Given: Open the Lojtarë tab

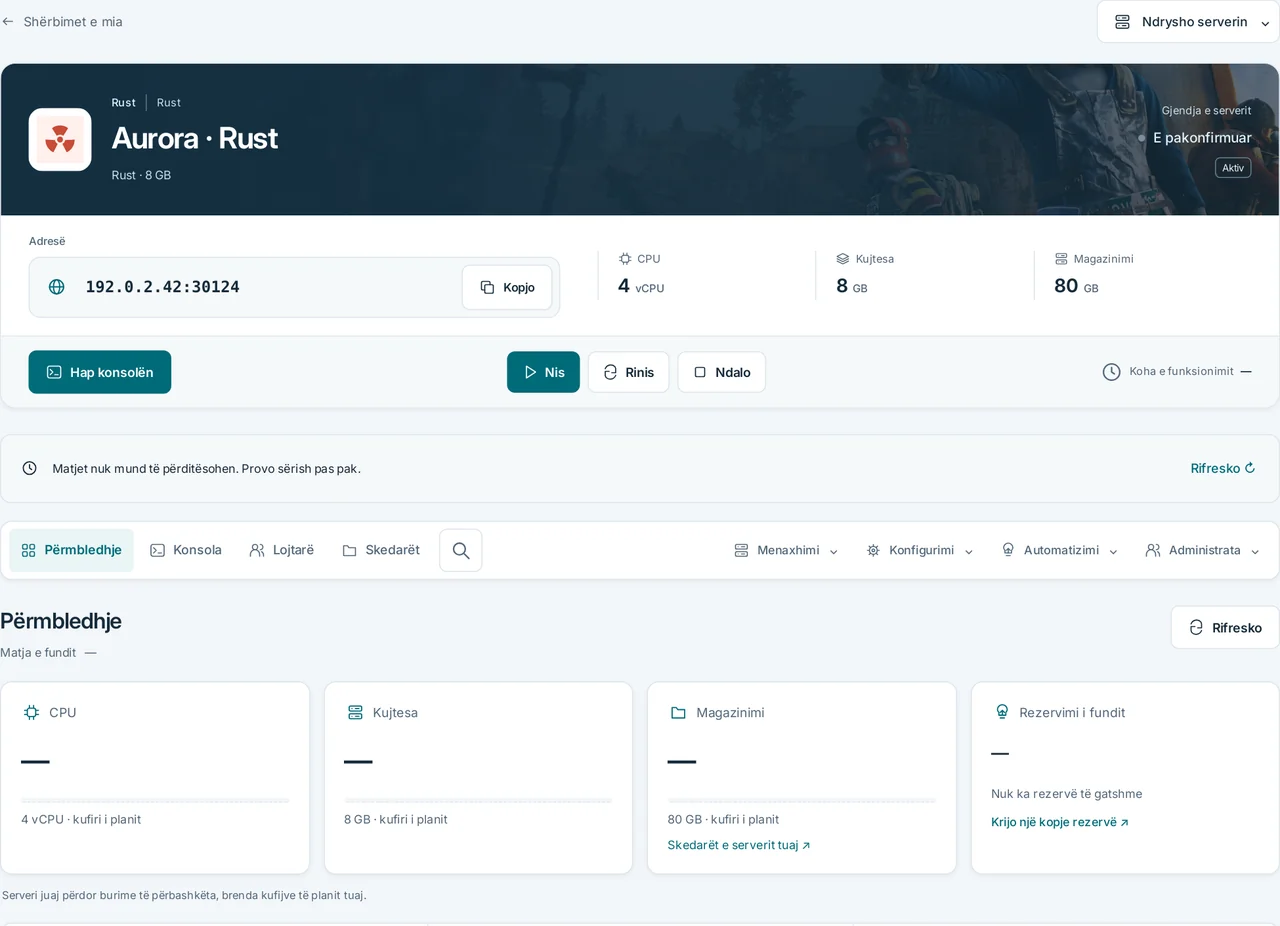Looking at the screenshot, I should pos(282,550).
